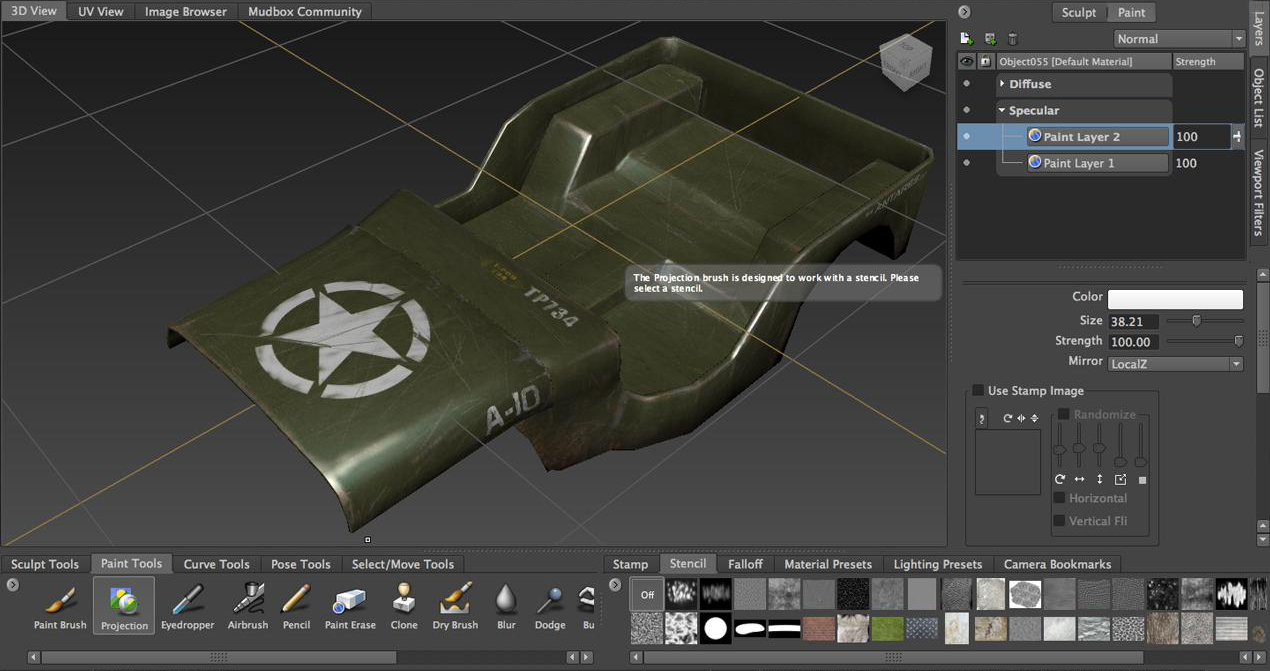Click the Paint layers mode button
The height and width of the screenshot is (671, 1270).
1132,12
